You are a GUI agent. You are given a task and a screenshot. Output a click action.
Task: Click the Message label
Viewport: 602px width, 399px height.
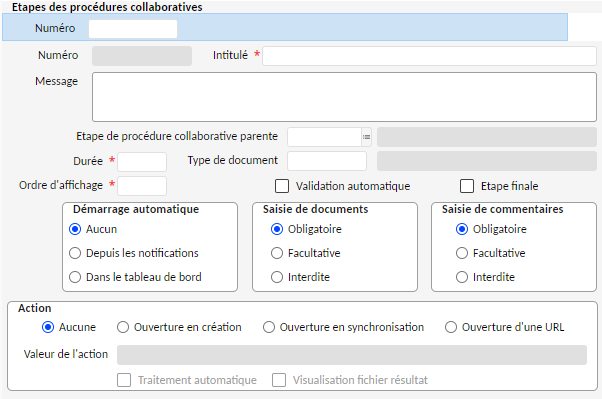pos(56,81)
